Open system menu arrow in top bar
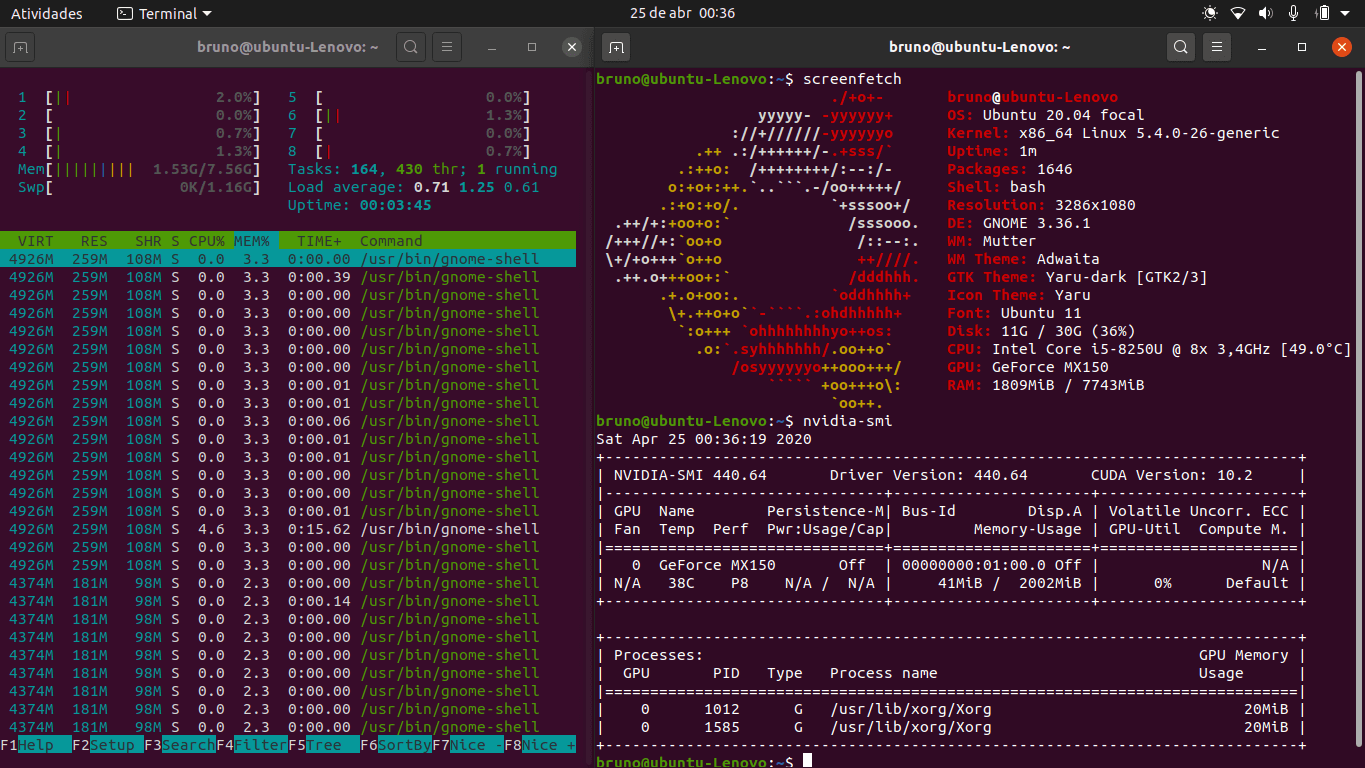The image size is (1365, 768). pos(1346,14)
